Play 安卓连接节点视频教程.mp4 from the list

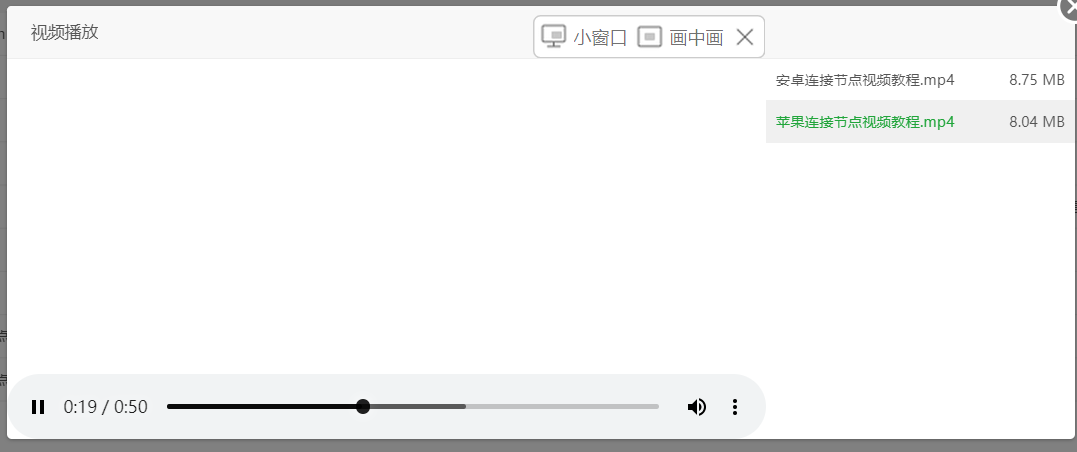coord(865,80)
